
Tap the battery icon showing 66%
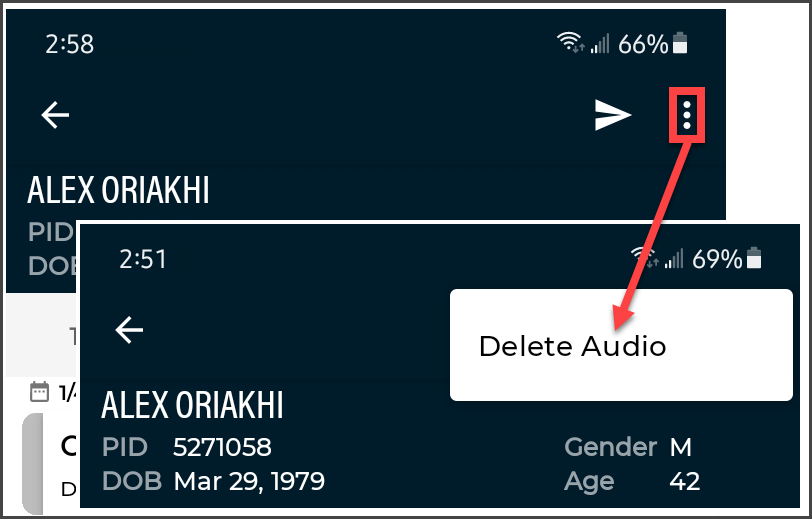click(x=681, y=43)
